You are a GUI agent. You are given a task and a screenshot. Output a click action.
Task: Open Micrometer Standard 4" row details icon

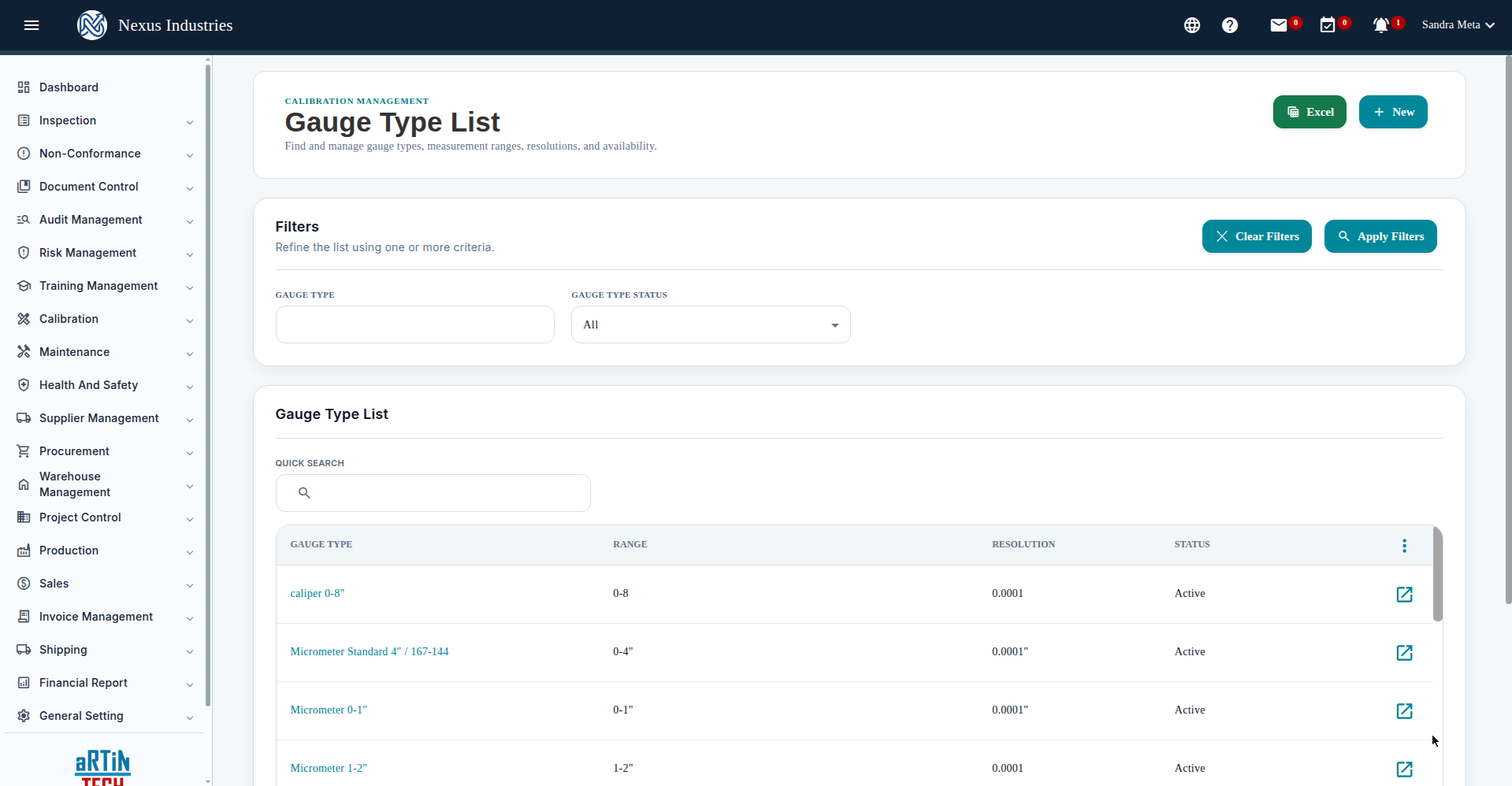[1404, 652]
